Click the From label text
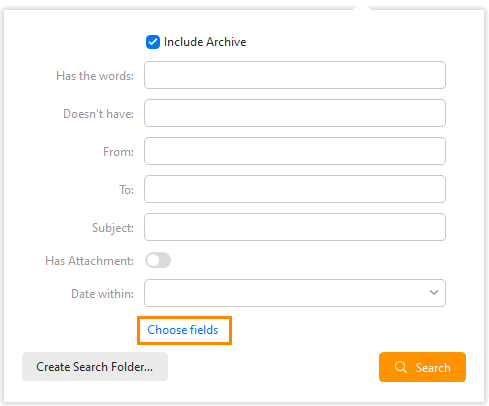Screen dimensions: 489x406 pos(118,152)
